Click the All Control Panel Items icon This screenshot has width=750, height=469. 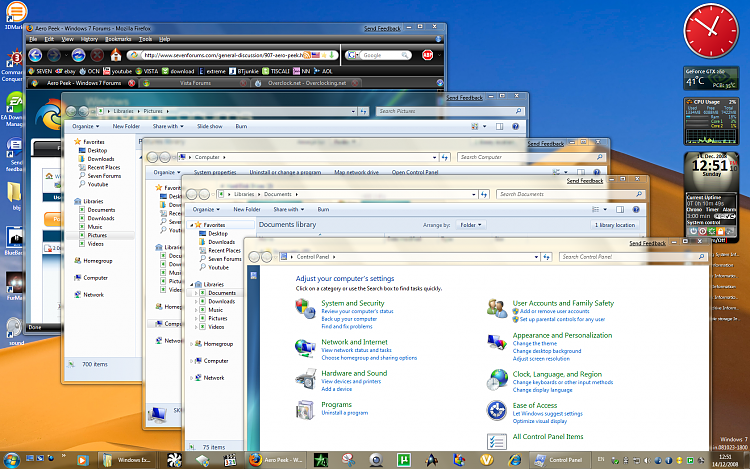(496, 441)
